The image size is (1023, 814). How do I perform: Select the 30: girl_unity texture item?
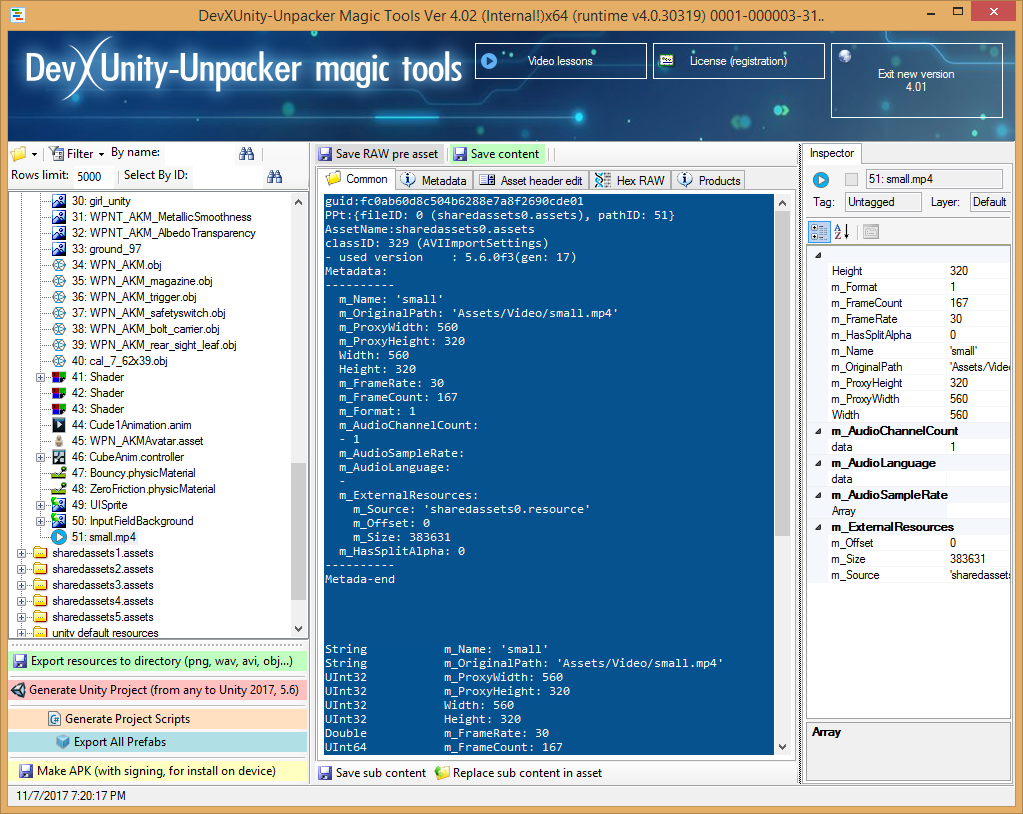coord(101,201)
